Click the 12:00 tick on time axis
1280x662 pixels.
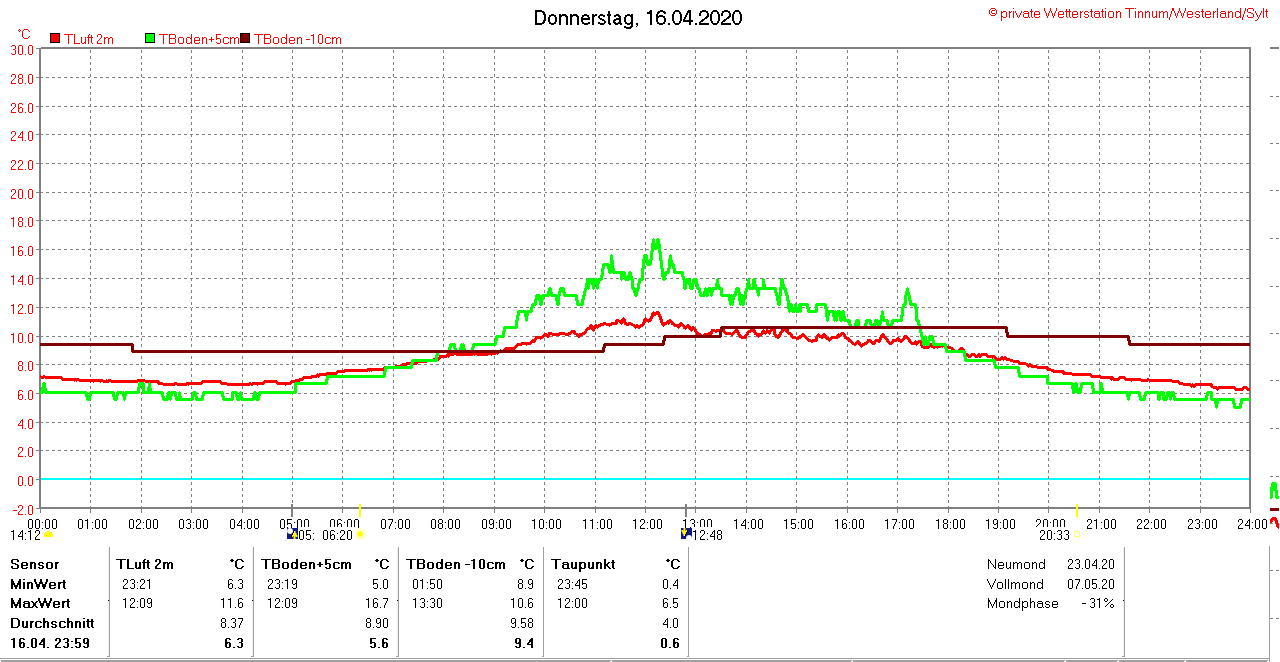click(x=646, y=524)
